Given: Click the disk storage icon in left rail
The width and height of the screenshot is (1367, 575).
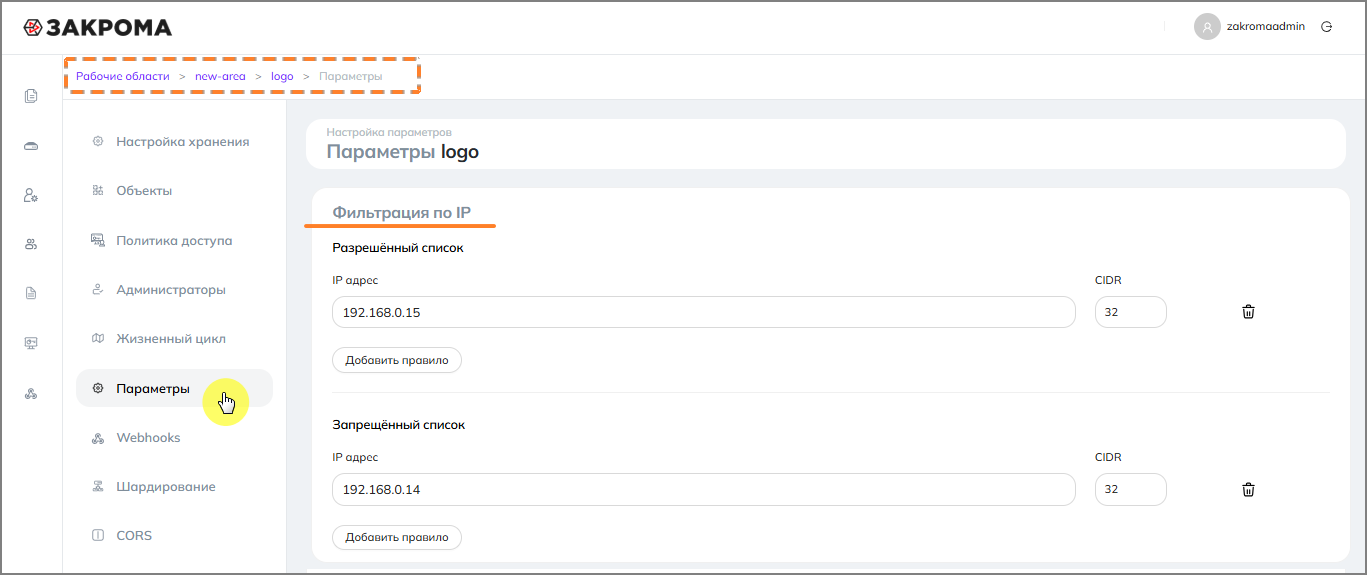Looking at the screenshot, I should 31,146.
